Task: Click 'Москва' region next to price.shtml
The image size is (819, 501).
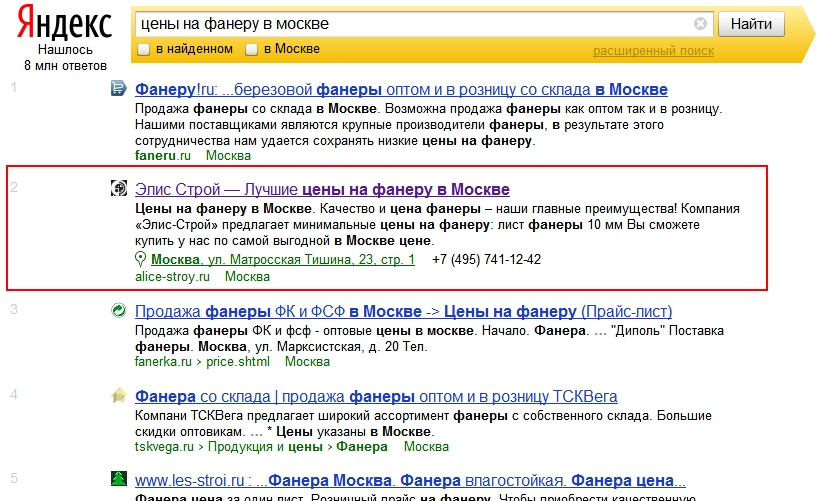Action: [x=307, y=362]
